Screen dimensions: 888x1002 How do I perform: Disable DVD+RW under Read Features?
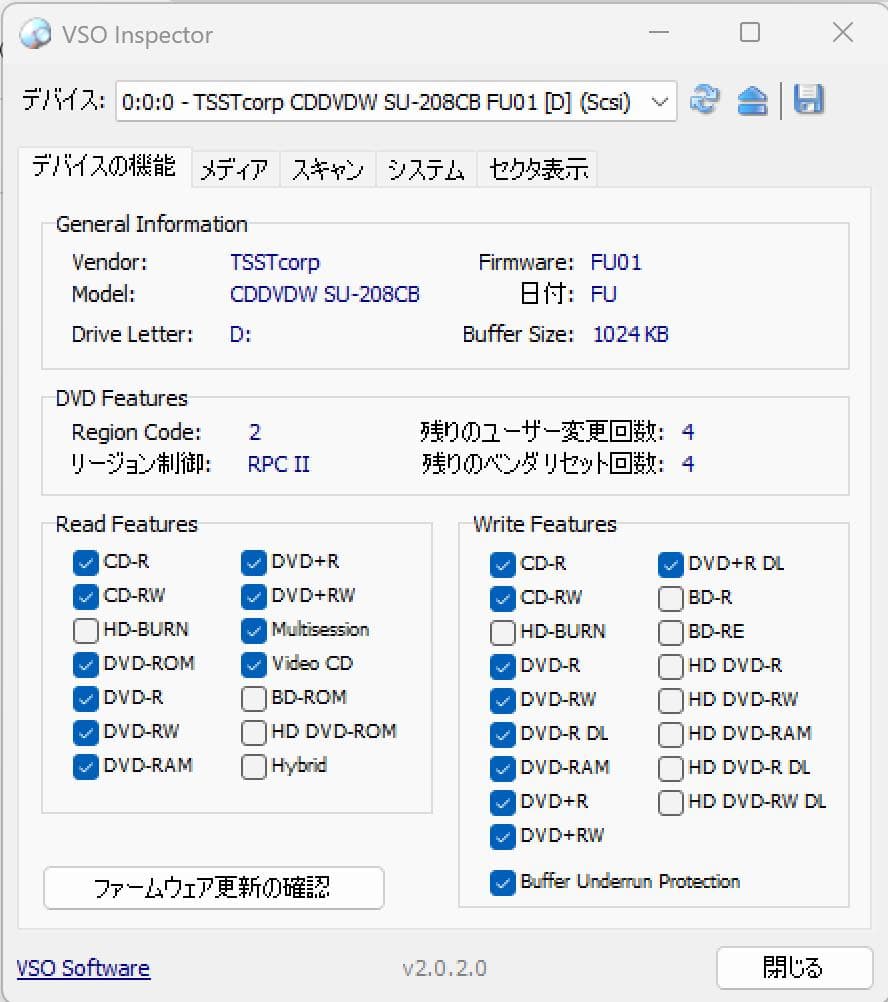pyautogui.click(x=254, y=596)
